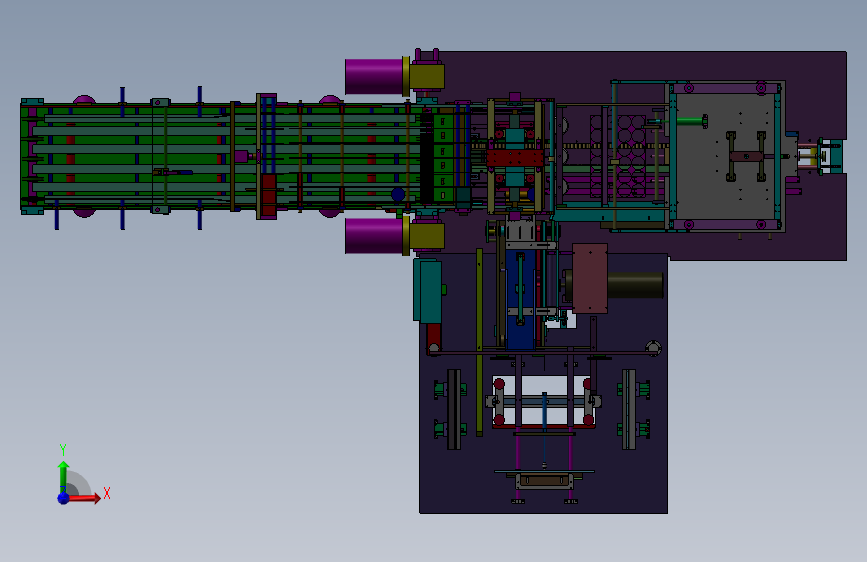867x562 pixels.
Task: Select the white rectangular opening in the lower plate
Action: coord(544,400)
